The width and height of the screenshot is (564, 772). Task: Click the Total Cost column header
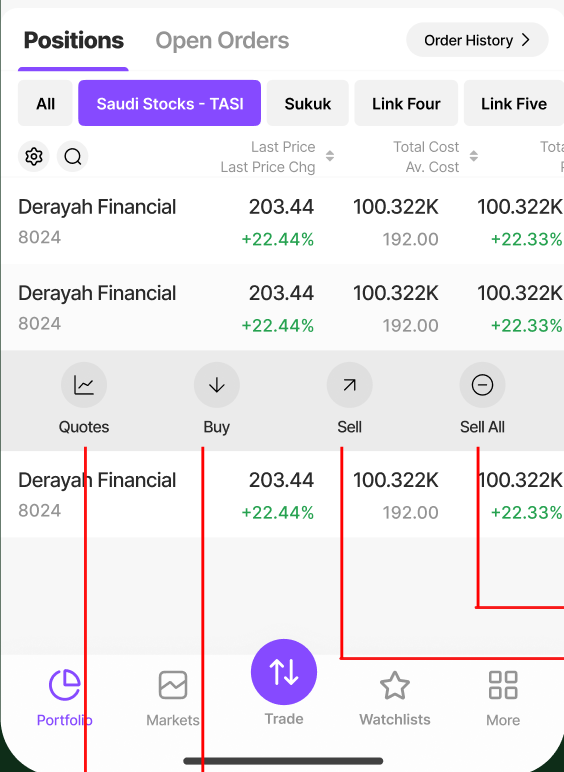pos(426,147)
